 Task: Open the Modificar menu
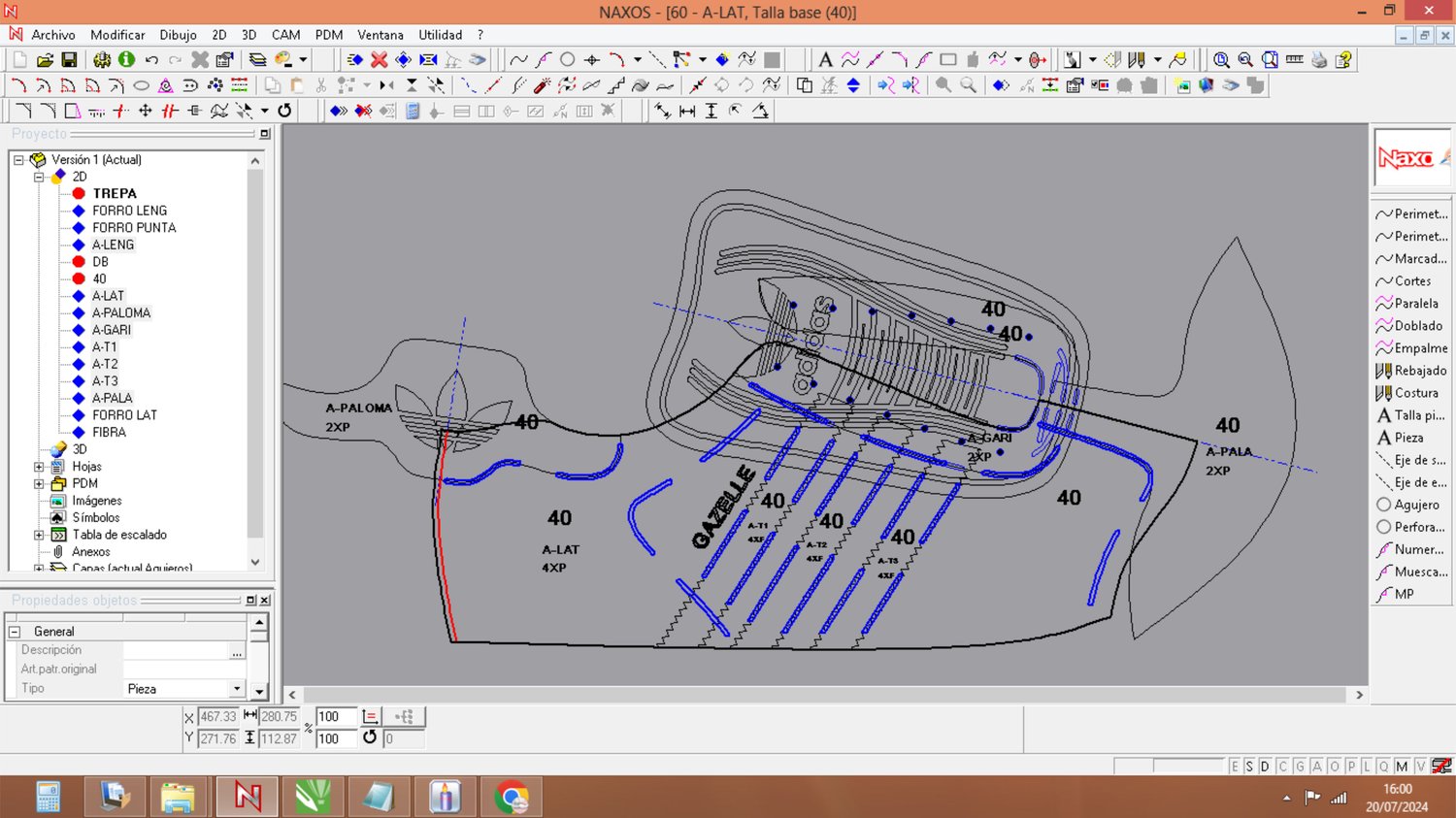coord(117,35)
